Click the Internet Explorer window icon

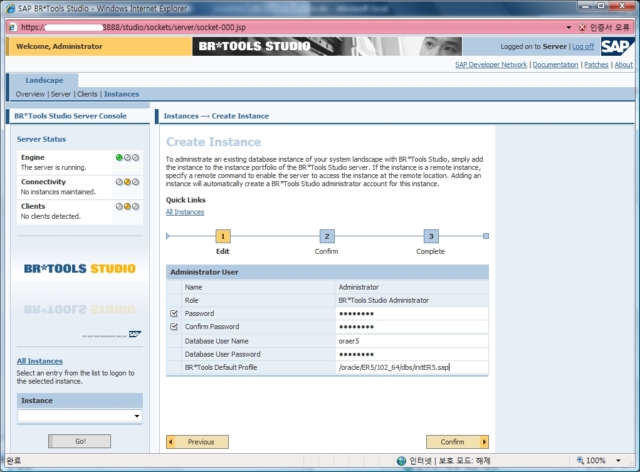[x=10, y=8]
